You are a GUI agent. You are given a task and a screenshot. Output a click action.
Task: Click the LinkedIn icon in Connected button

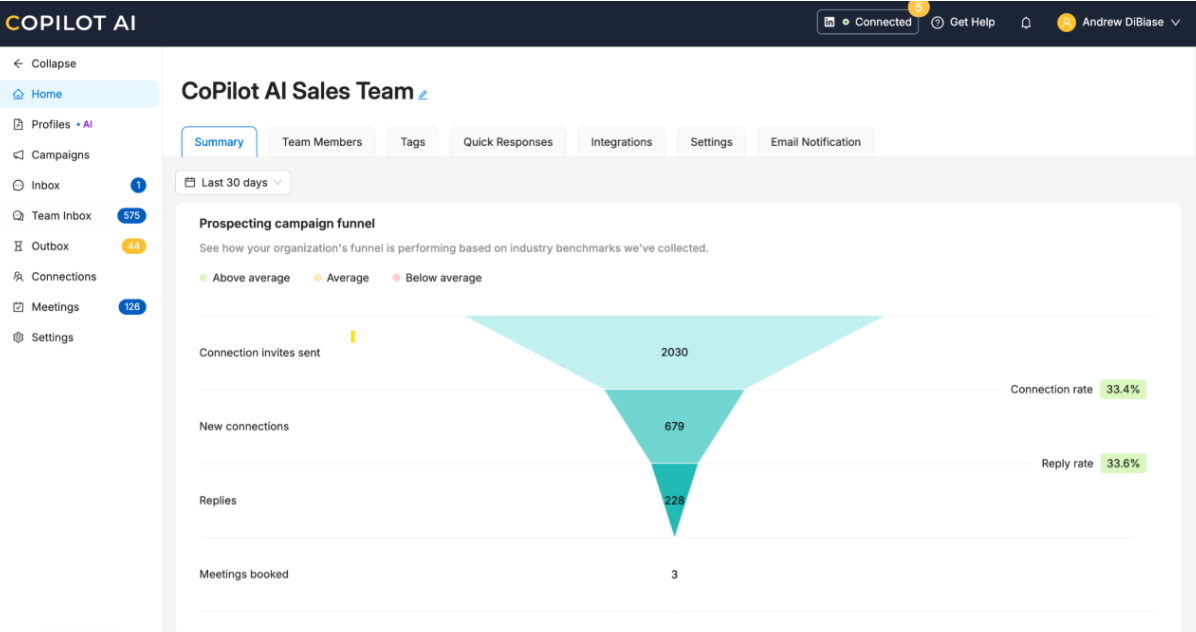coord(829,22)
